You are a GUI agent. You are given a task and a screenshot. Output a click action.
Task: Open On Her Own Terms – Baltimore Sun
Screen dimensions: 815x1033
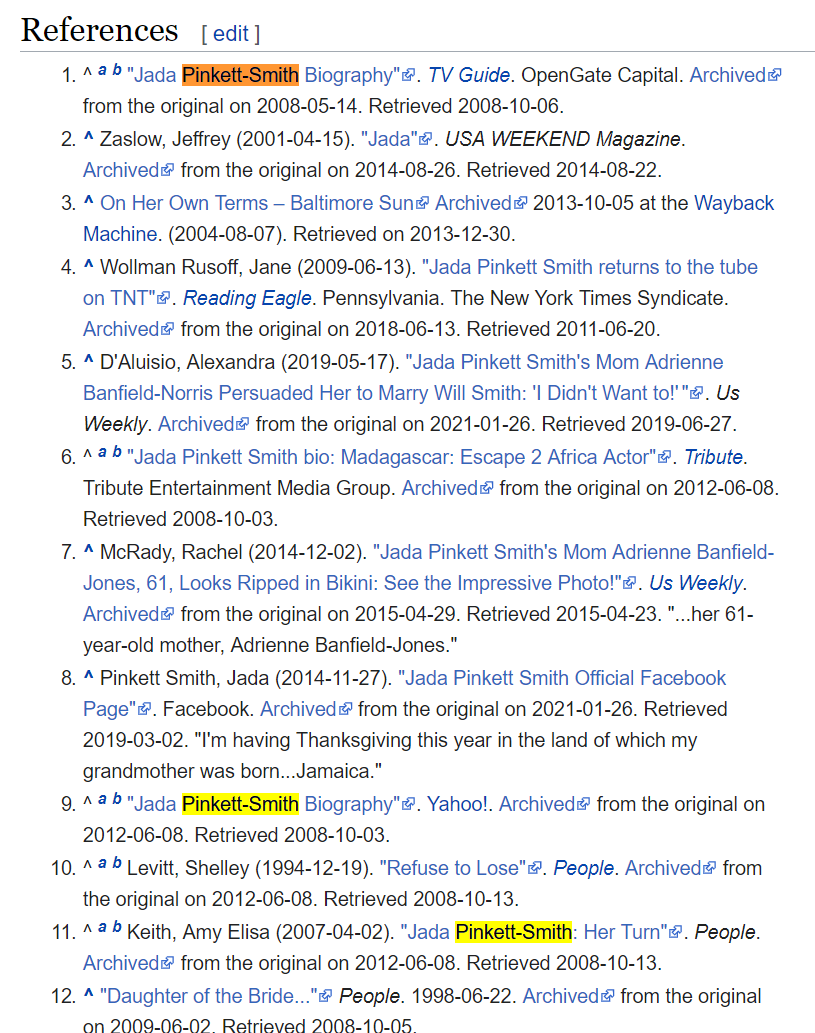click(x=256, y=203)
